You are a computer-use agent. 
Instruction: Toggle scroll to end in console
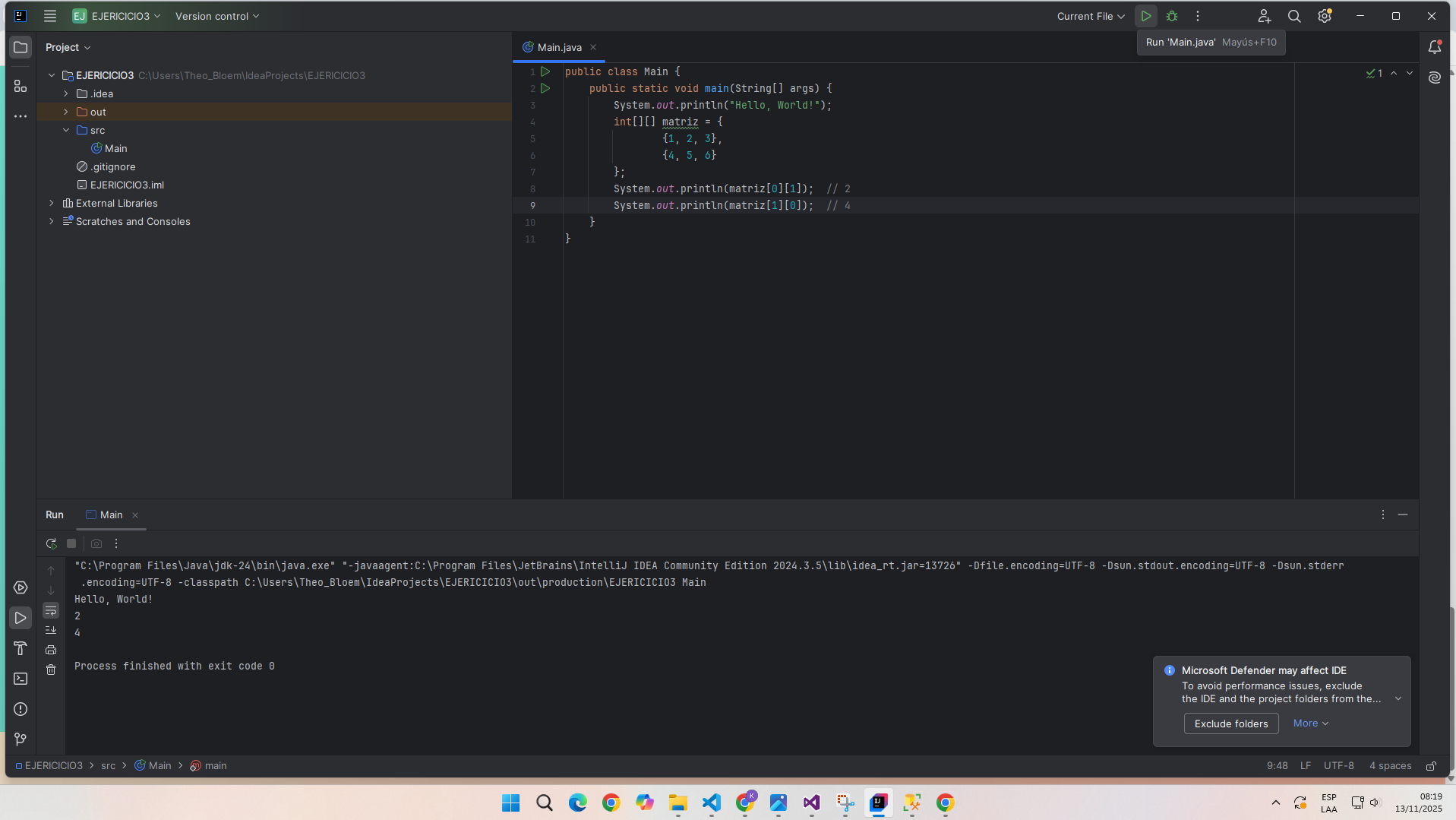[x=51, y=630]
